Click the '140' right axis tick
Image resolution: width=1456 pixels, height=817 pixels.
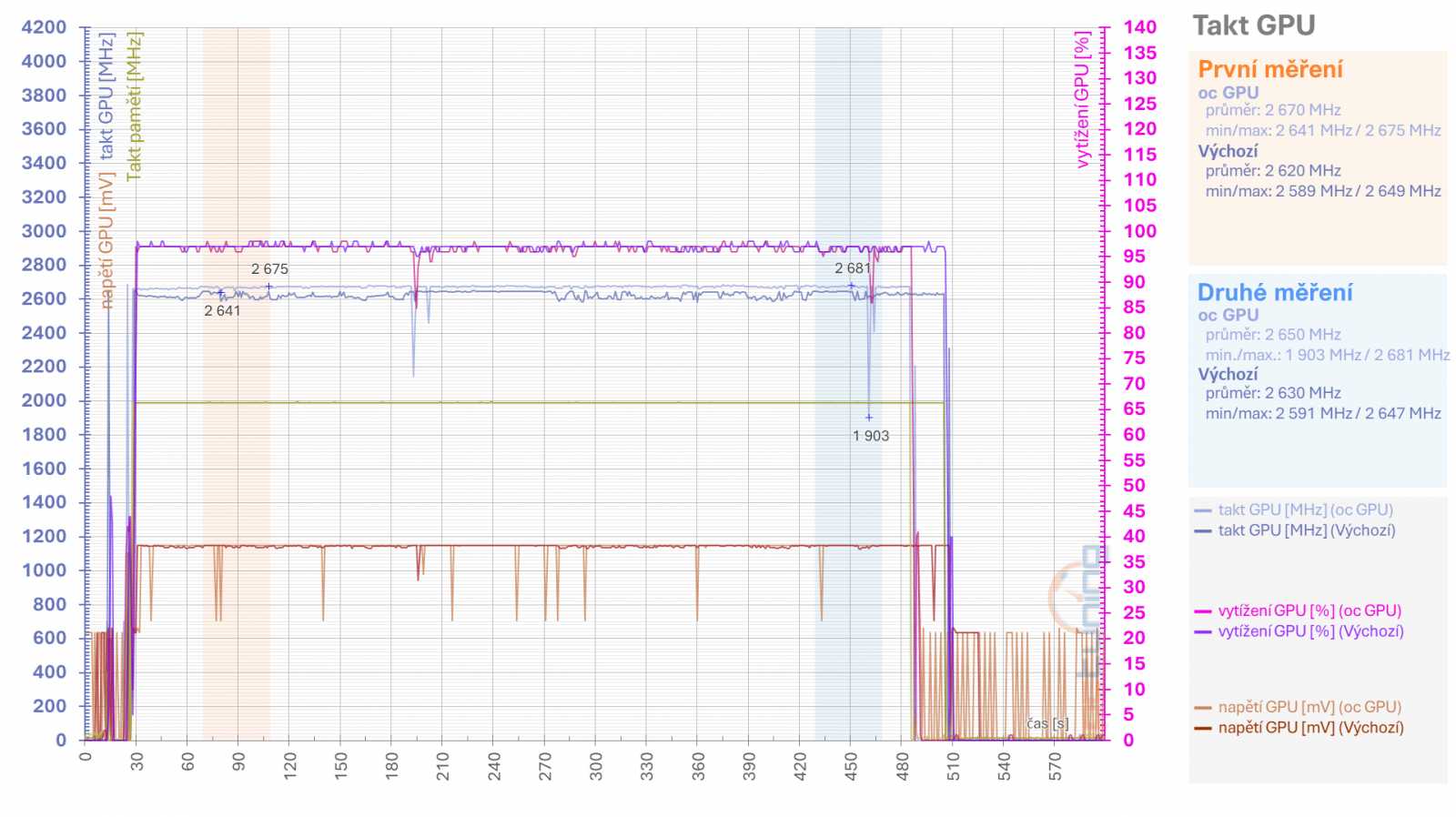(1139, 27)
